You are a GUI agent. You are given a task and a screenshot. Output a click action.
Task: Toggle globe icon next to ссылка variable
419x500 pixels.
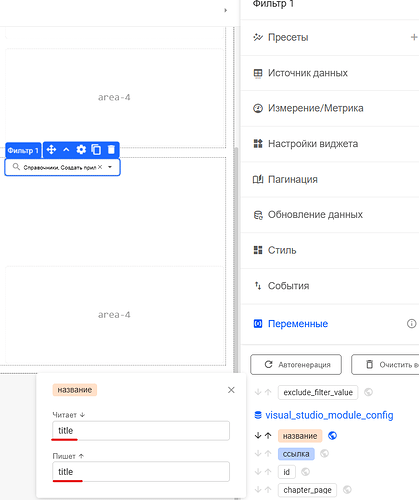click(324, 454)
